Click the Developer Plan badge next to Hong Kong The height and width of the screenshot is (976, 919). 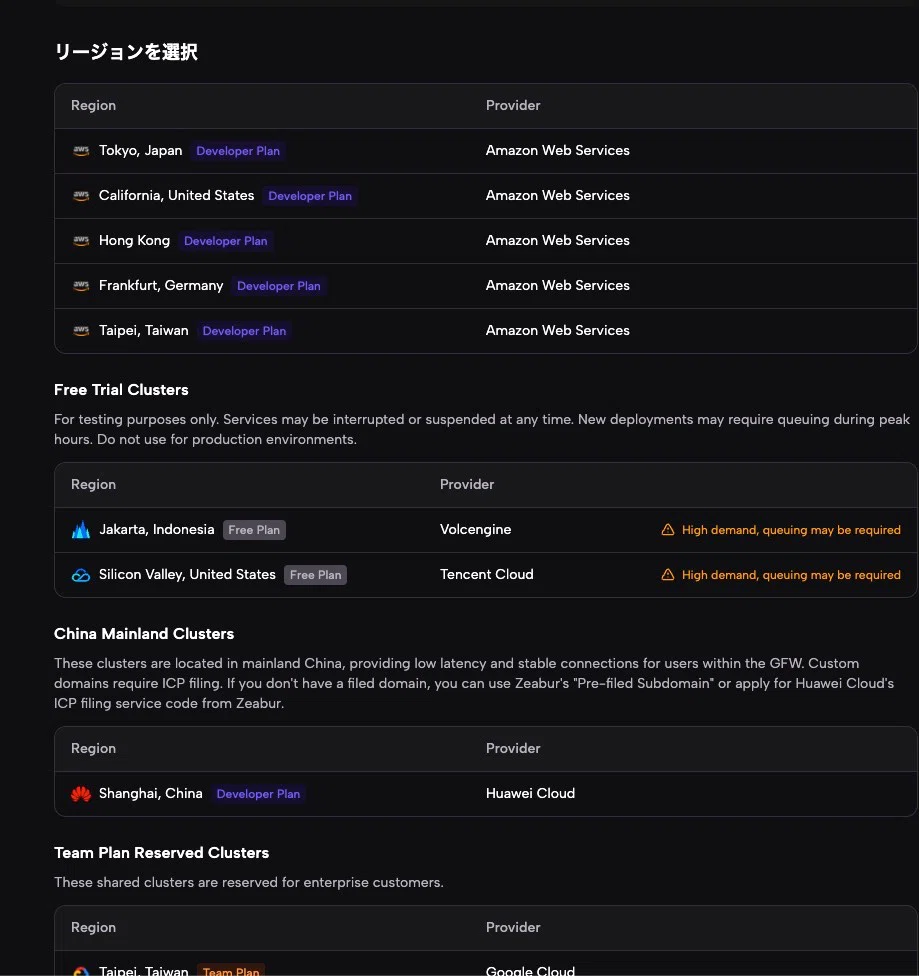coord(225,241)
